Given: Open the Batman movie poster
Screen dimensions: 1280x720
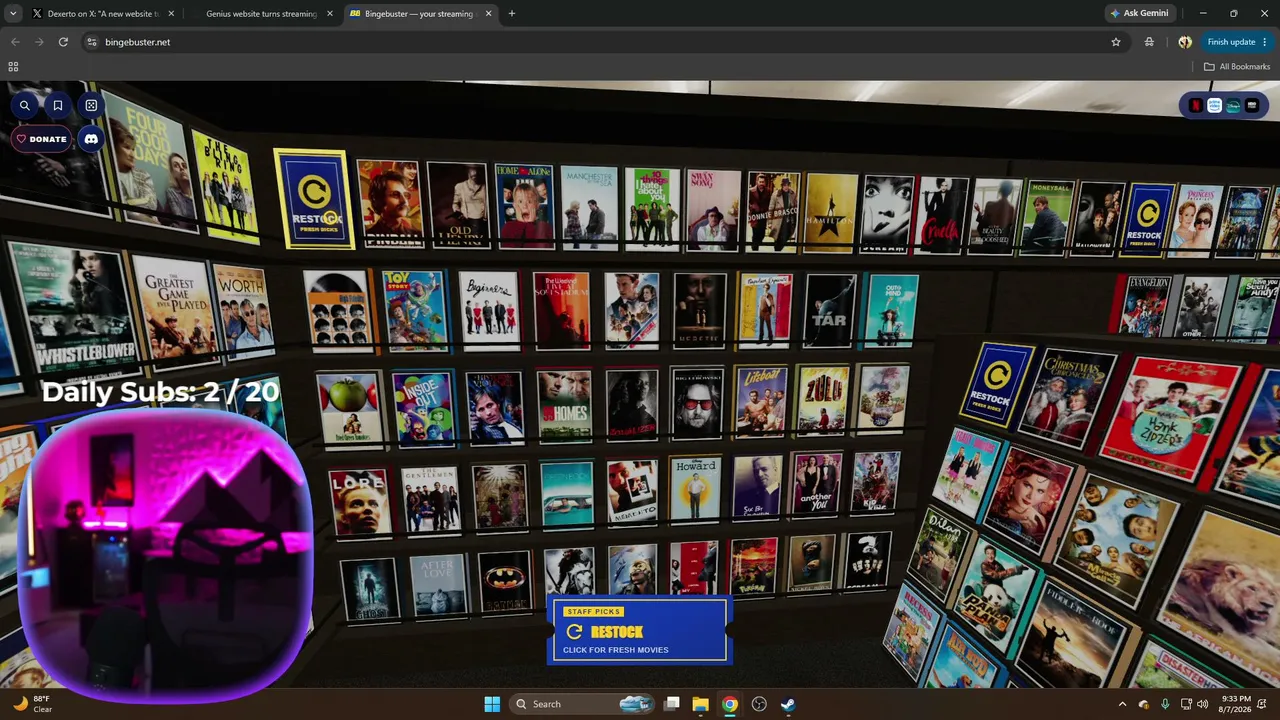Looking at the screenshot, I should [505, 582].
